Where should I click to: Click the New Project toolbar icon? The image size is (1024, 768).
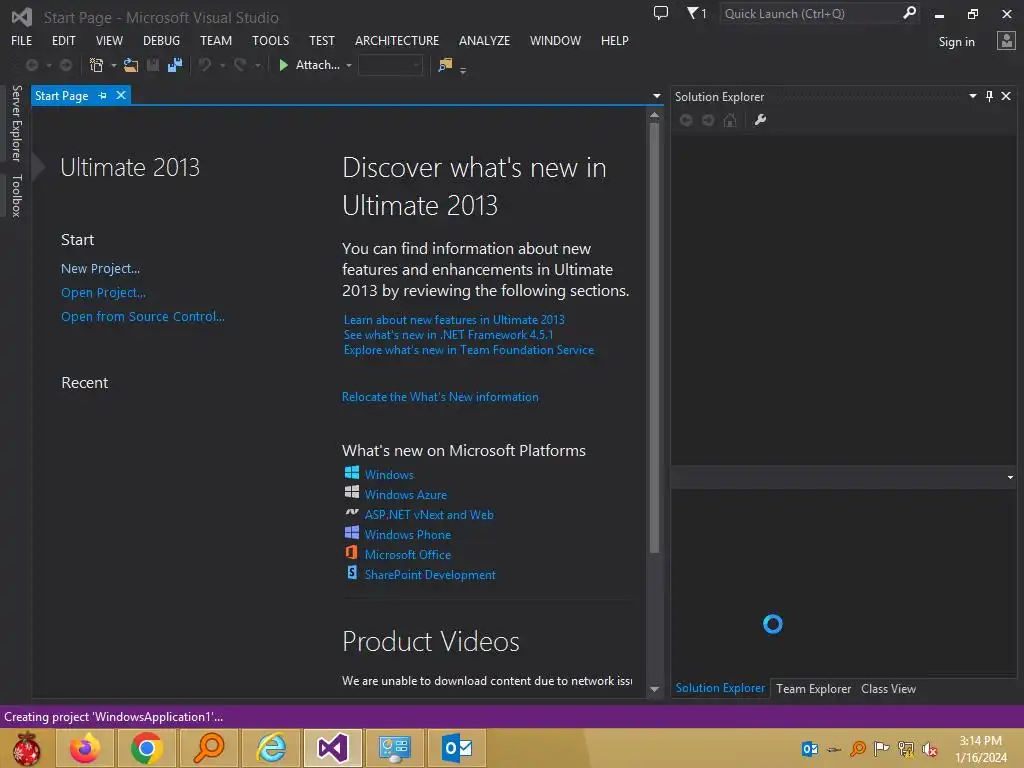point(96,65)
